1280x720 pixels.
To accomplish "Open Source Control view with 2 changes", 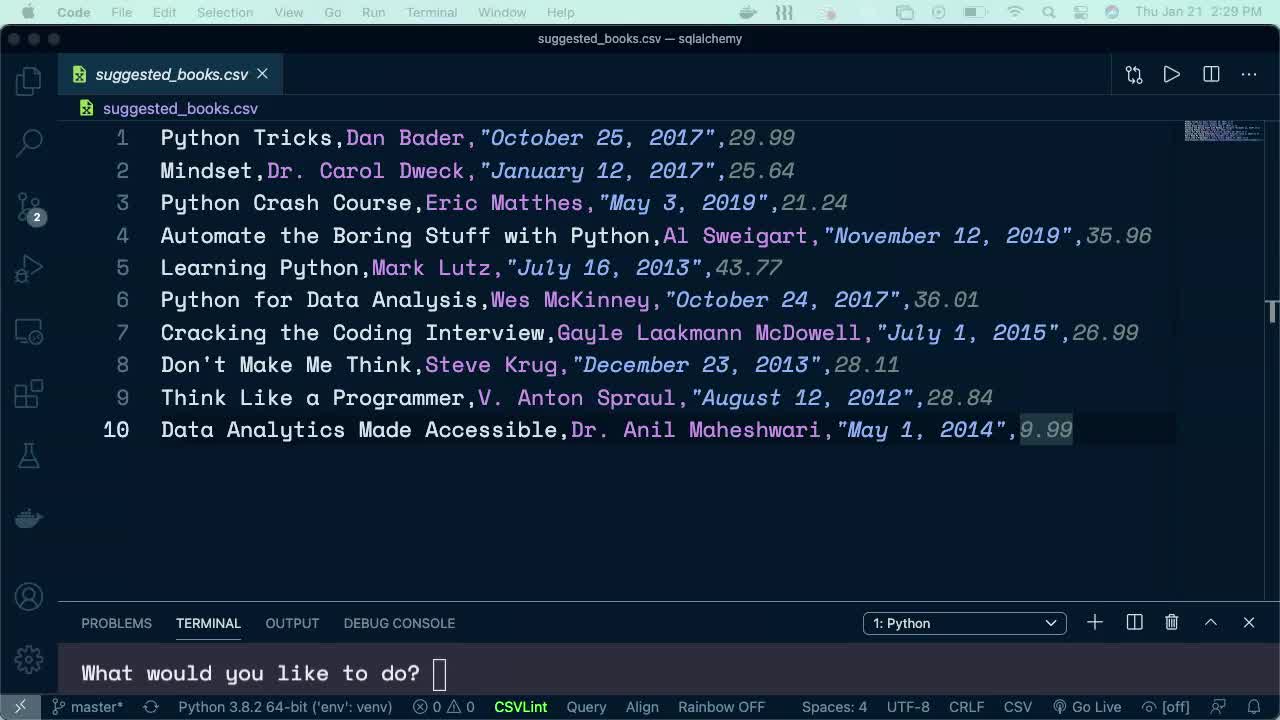I will (x=29, y=207).
